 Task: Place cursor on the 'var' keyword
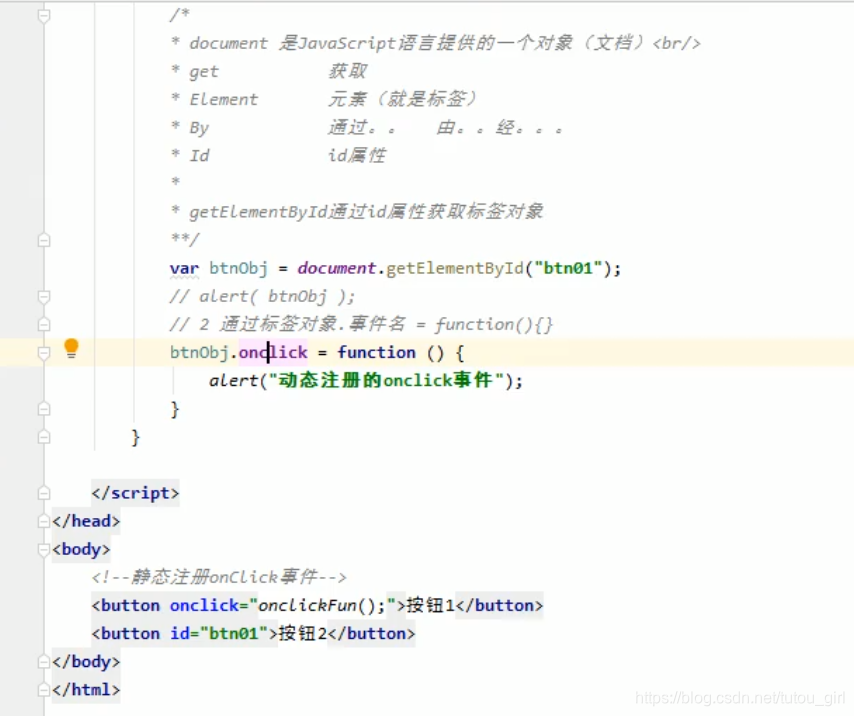click(x=184, y=268)
